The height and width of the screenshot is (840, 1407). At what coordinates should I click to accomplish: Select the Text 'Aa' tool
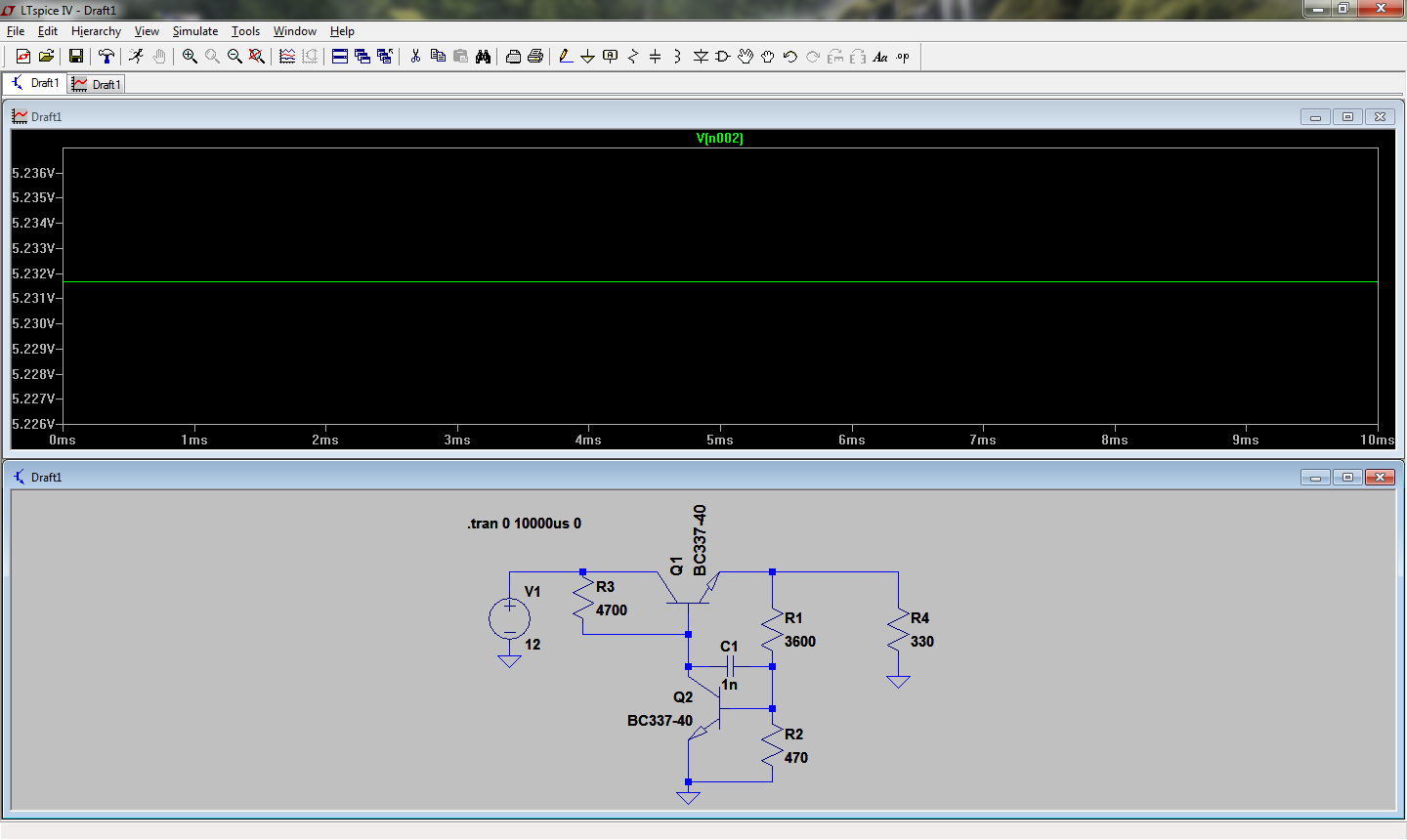pyautogui.click(x=880, y=57)
